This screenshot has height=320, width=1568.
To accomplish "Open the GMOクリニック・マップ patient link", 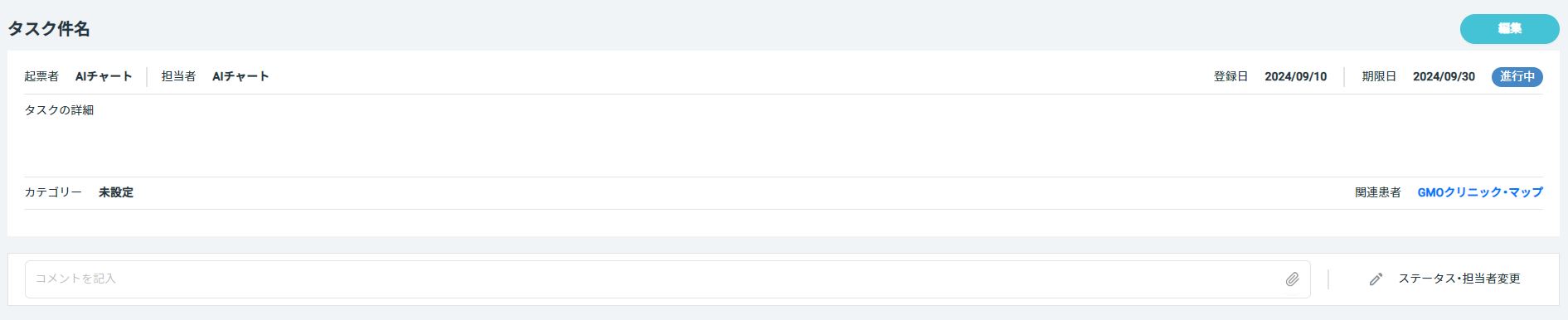I will coord(1480,192).
